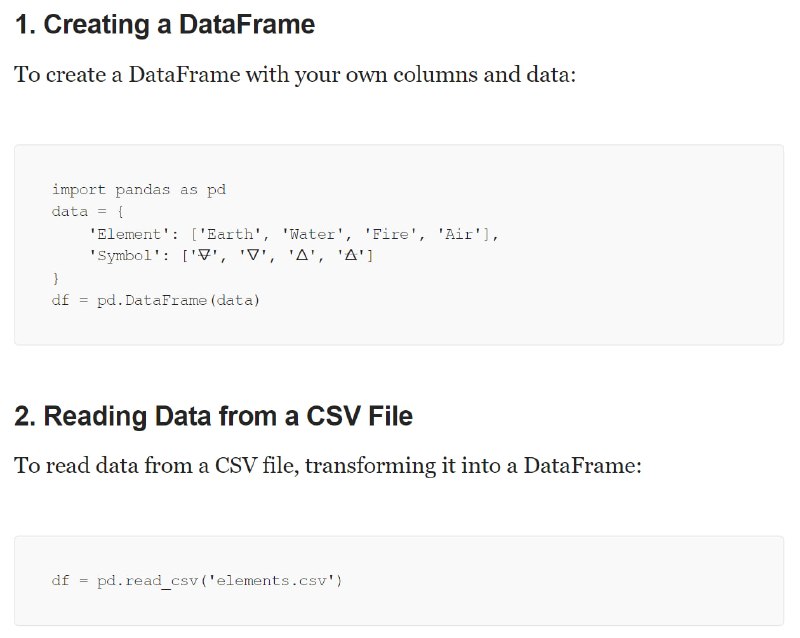Click the 'elements.csv' filename string
This screenshot has height=638, width=800.
point(271,581)
